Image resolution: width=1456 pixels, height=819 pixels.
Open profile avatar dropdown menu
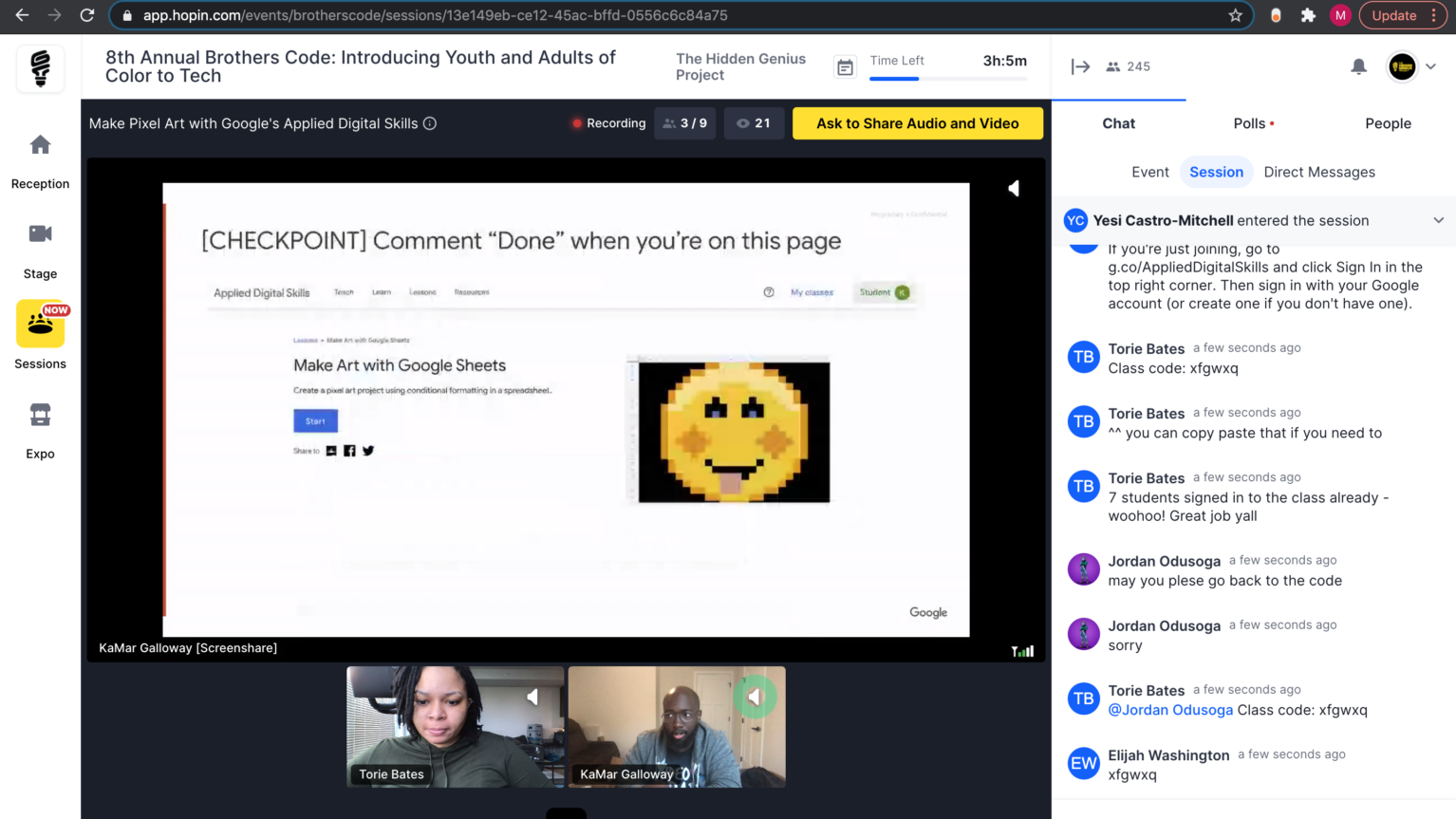click(1411, 66)
